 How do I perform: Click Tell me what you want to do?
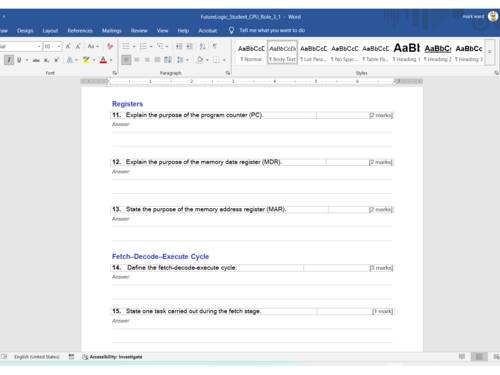pyautogui.click(x=272, y=30)
